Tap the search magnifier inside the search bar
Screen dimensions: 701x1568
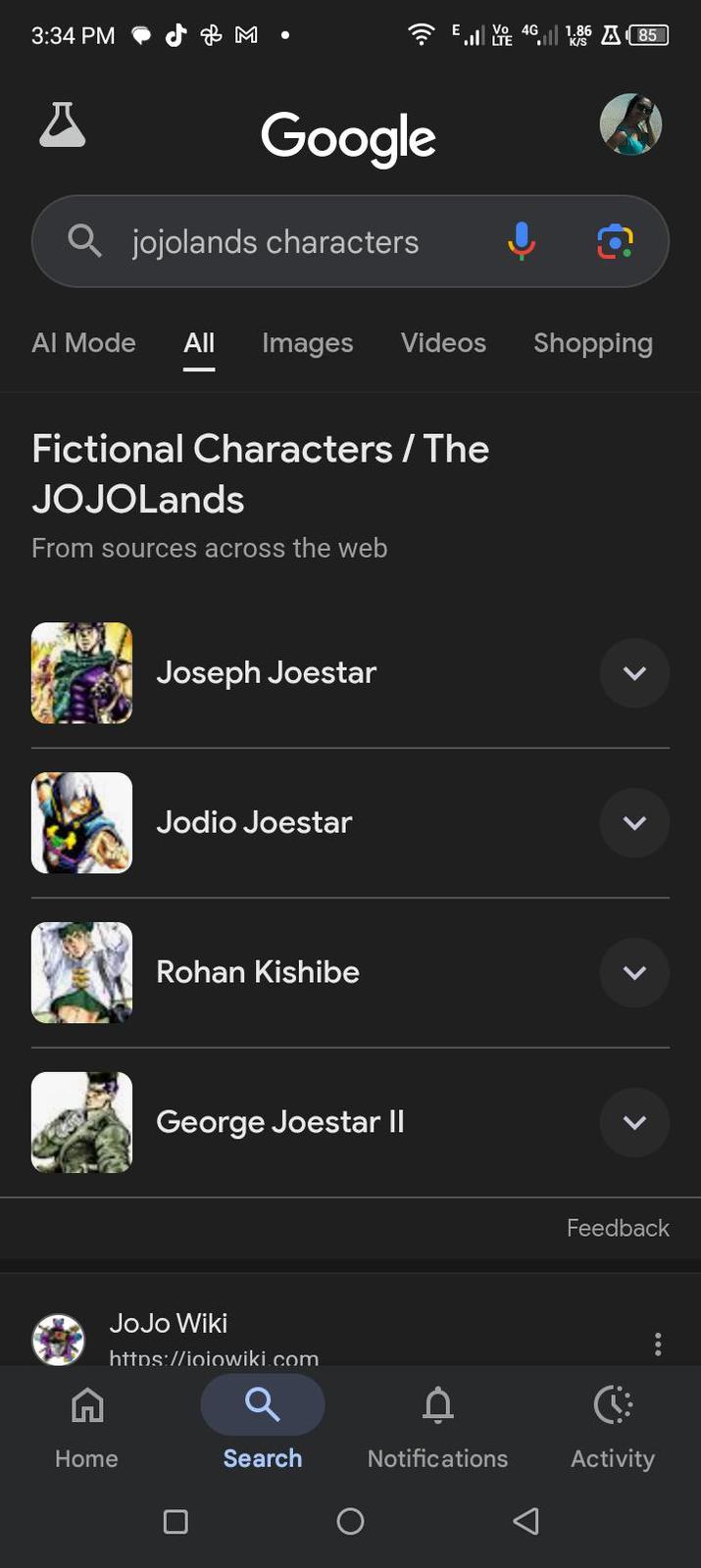click(84, 241)
